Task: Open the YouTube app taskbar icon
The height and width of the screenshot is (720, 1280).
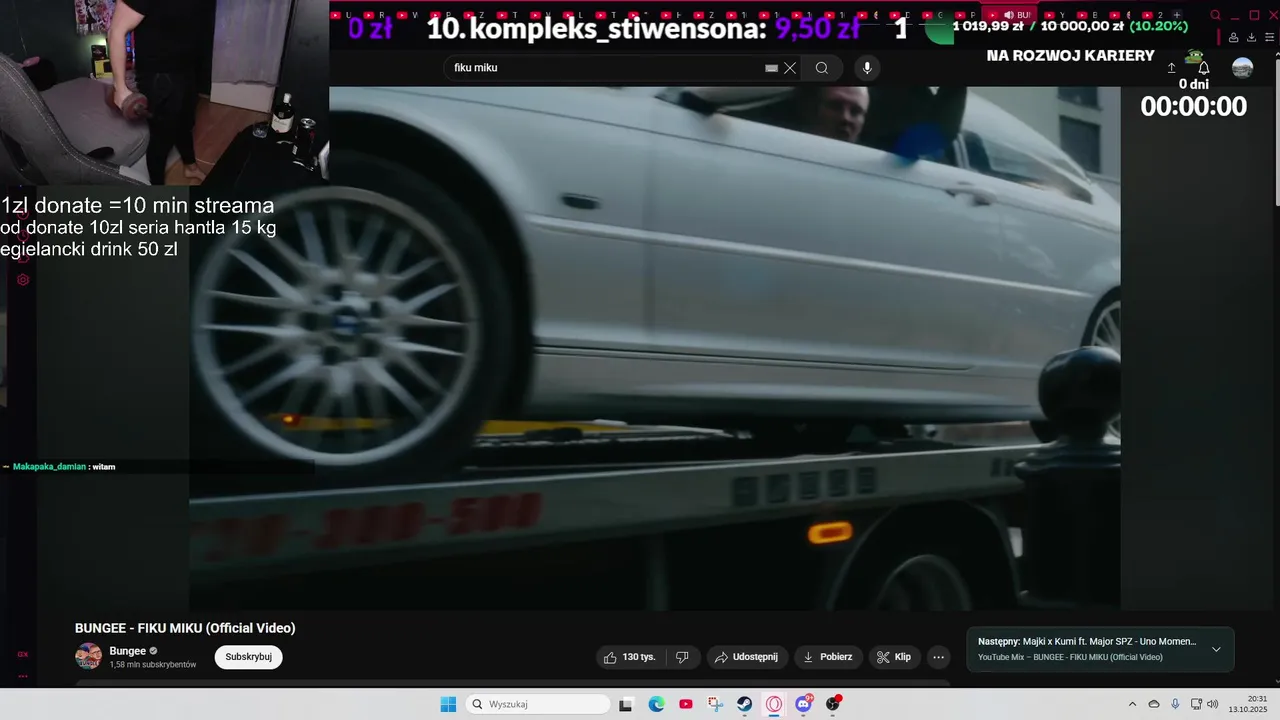Action: (x=686, y=704)
